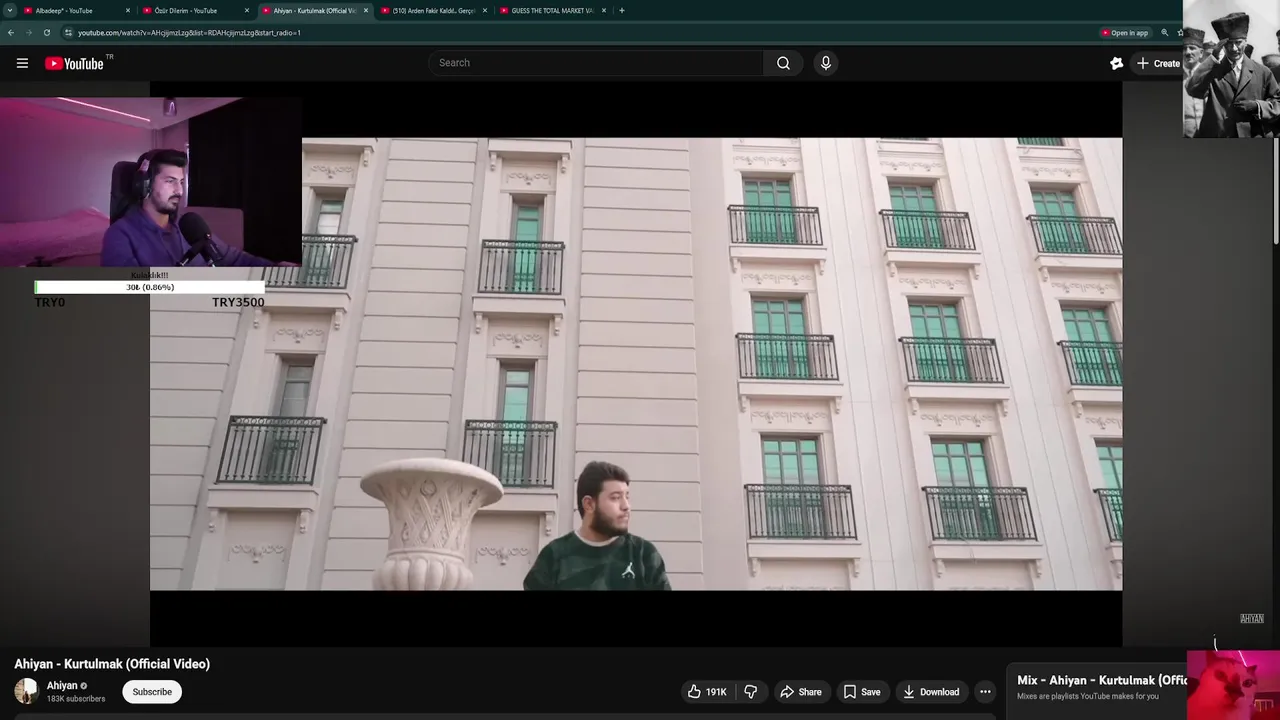
Task: Click the search magnifier button
Action: 783,63
